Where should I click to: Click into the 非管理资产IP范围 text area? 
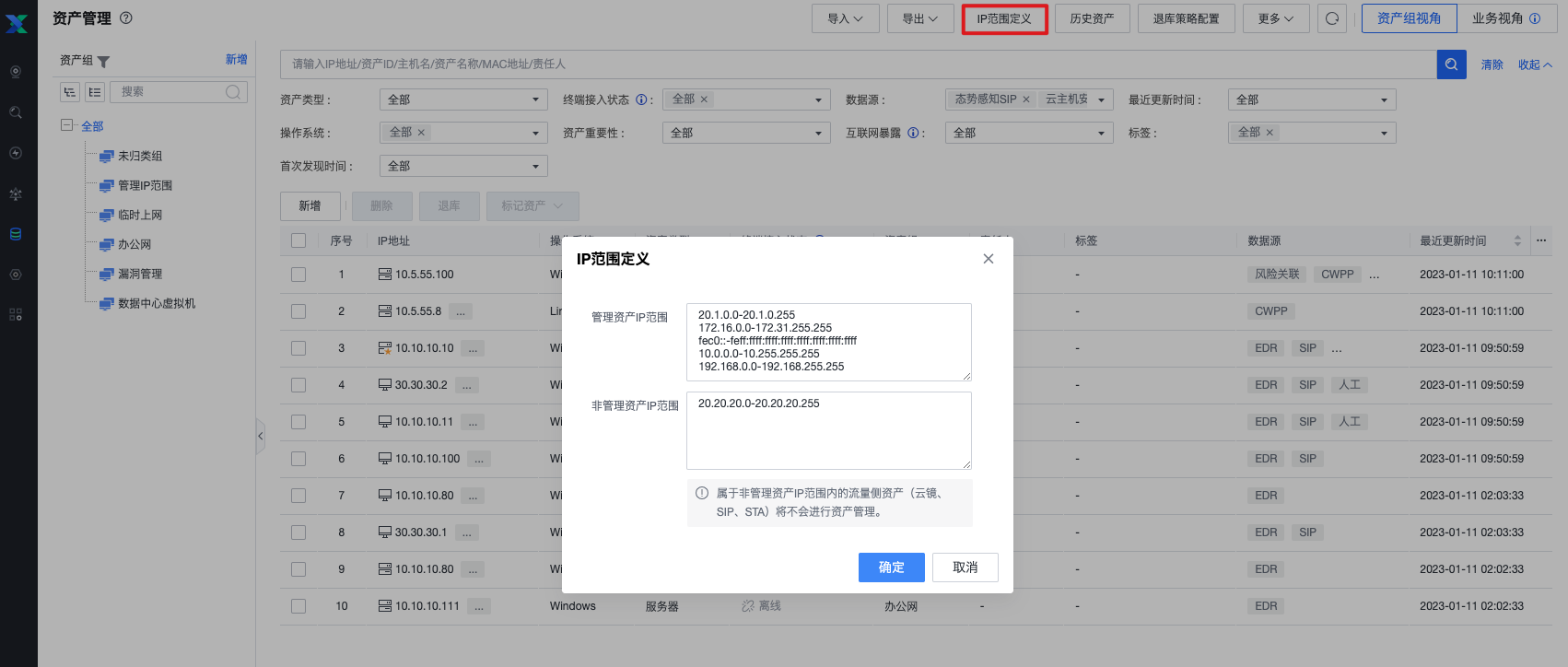pyautogui.click(x=829, y=430)
